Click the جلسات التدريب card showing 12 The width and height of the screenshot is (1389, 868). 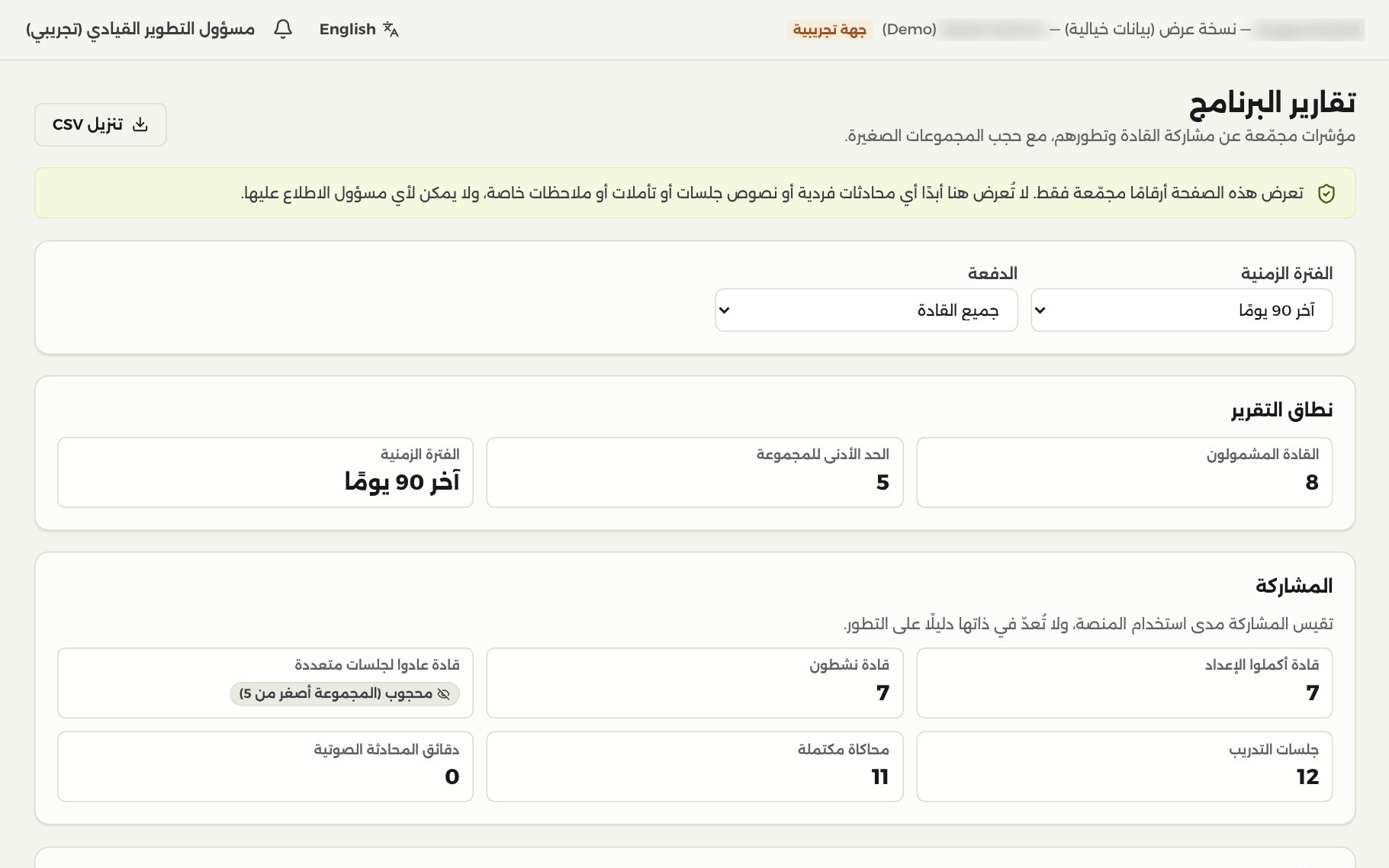(x=1124, y=767)
